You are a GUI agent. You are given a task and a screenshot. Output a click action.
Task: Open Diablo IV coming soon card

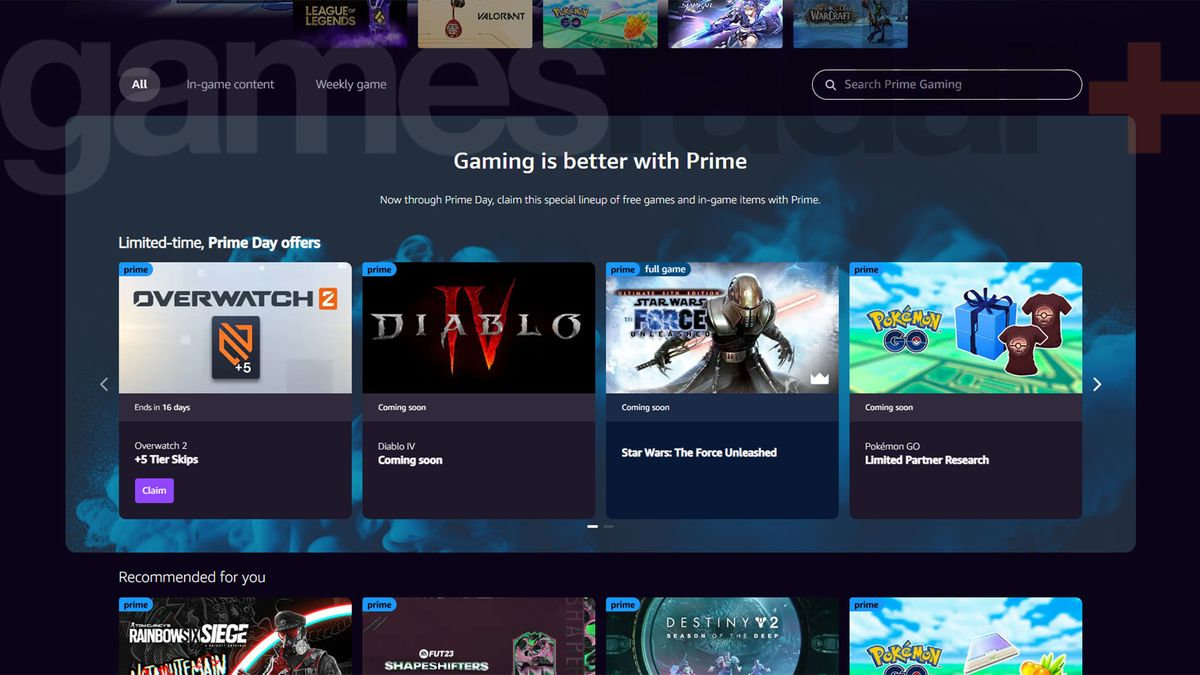click(478, 390)
